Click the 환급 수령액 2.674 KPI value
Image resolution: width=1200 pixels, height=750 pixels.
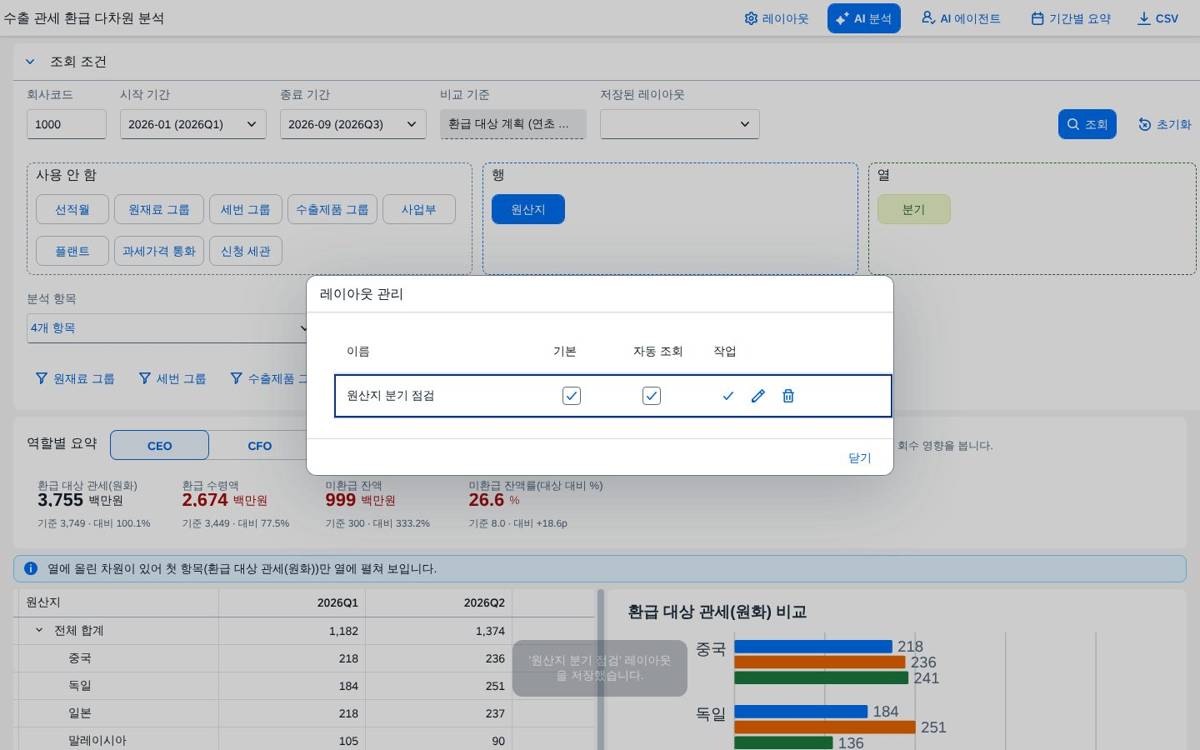[x=206, y=500]
